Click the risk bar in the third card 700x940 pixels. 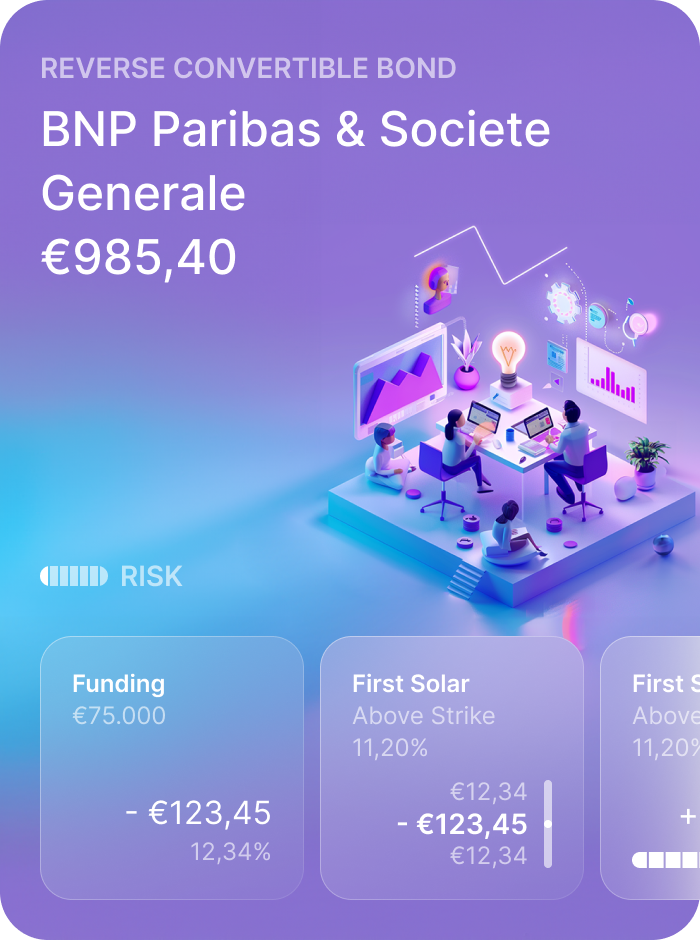coord(666,860)
